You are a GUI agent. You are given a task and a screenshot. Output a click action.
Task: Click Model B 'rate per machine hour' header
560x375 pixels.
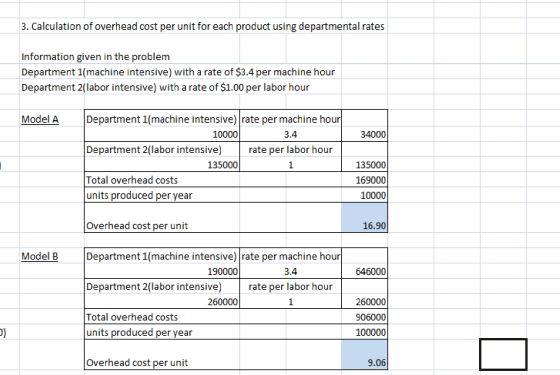(290, 256)
